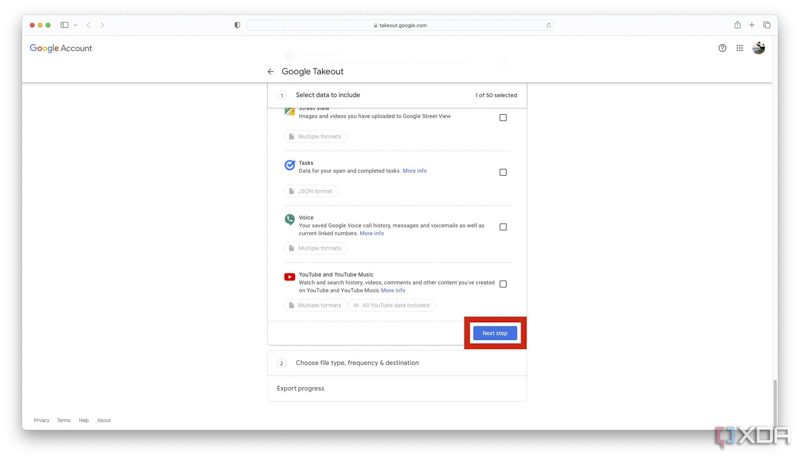Viewport: 800px width, 459px height.
Task: Tick the YouTube and YouTube Music checkbox
Action: (x=503, y=284)
